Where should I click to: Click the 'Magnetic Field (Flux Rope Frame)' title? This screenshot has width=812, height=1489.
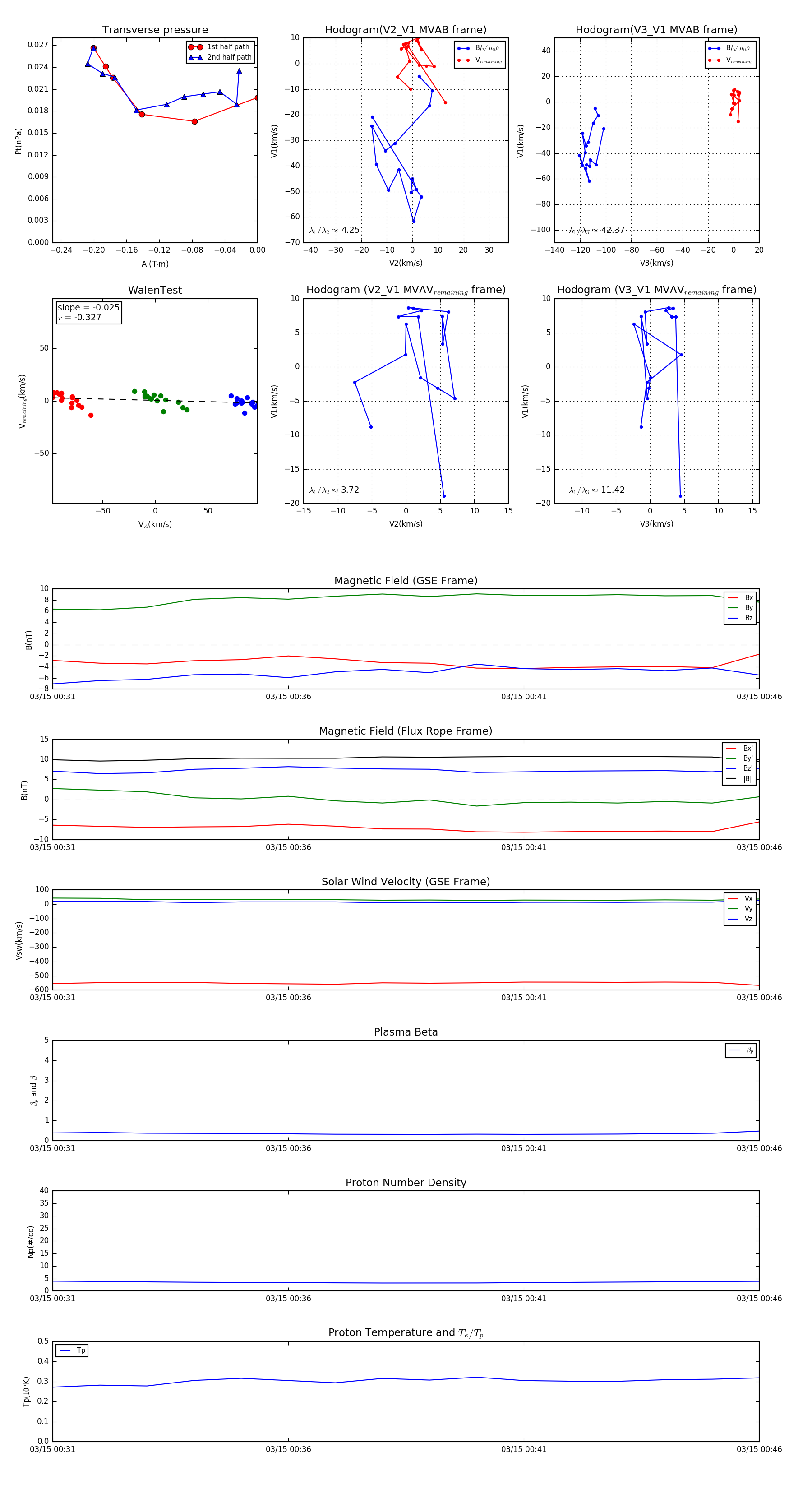pyautogui.click(x=406, y=731)
